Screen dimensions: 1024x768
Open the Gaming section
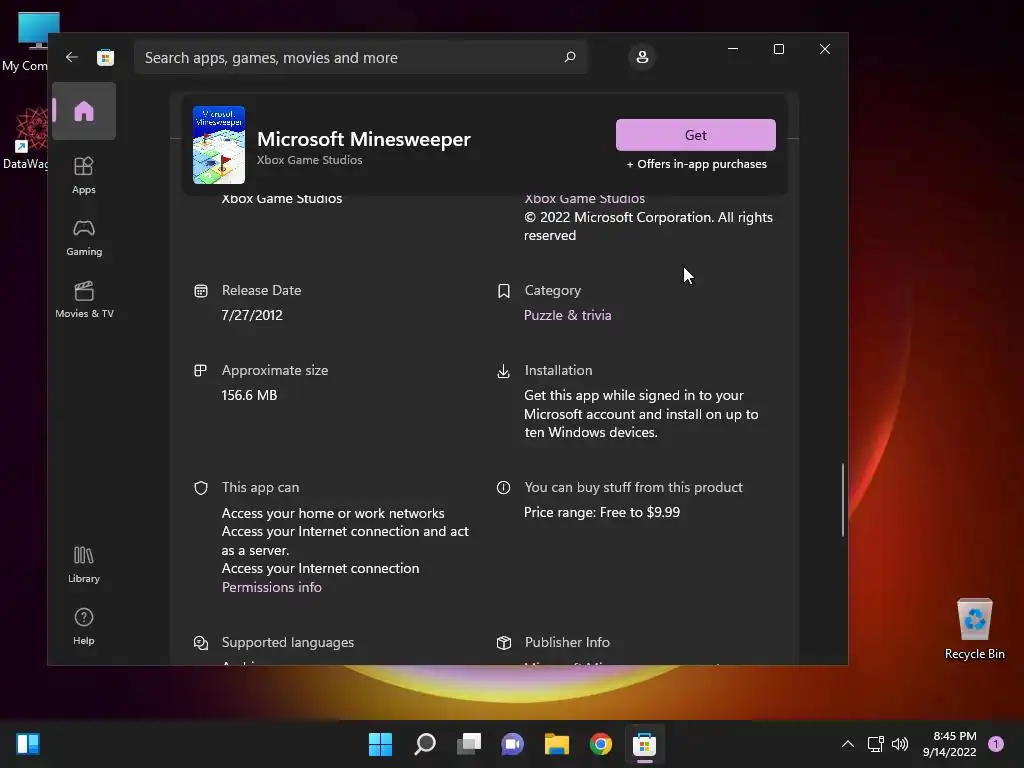tap(84, 237)
